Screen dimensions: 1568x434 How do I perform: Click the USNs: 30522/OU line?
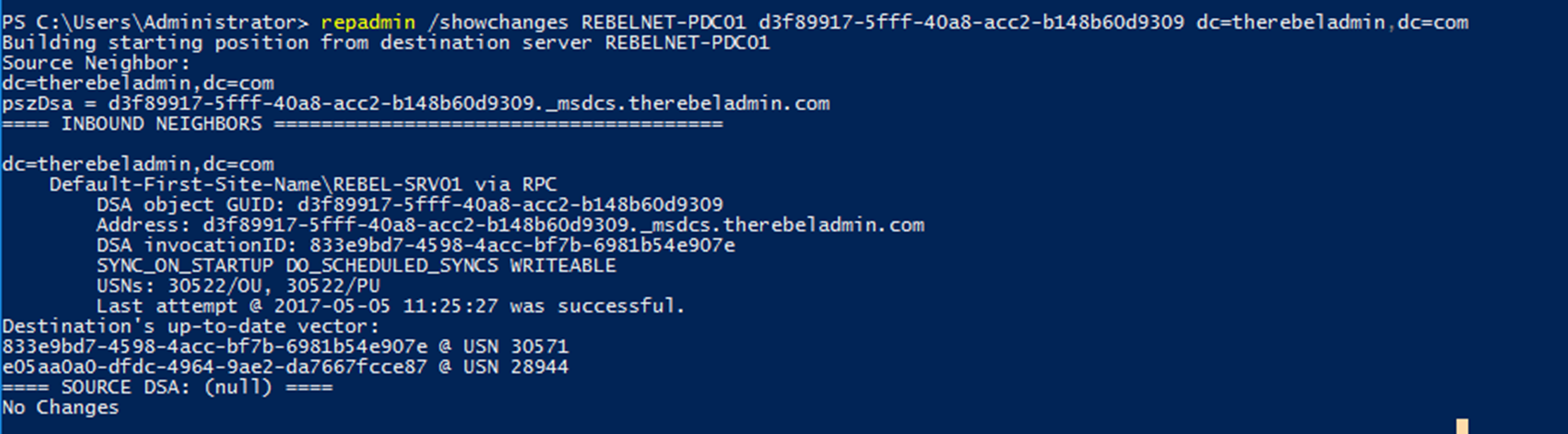pos(238,286)
